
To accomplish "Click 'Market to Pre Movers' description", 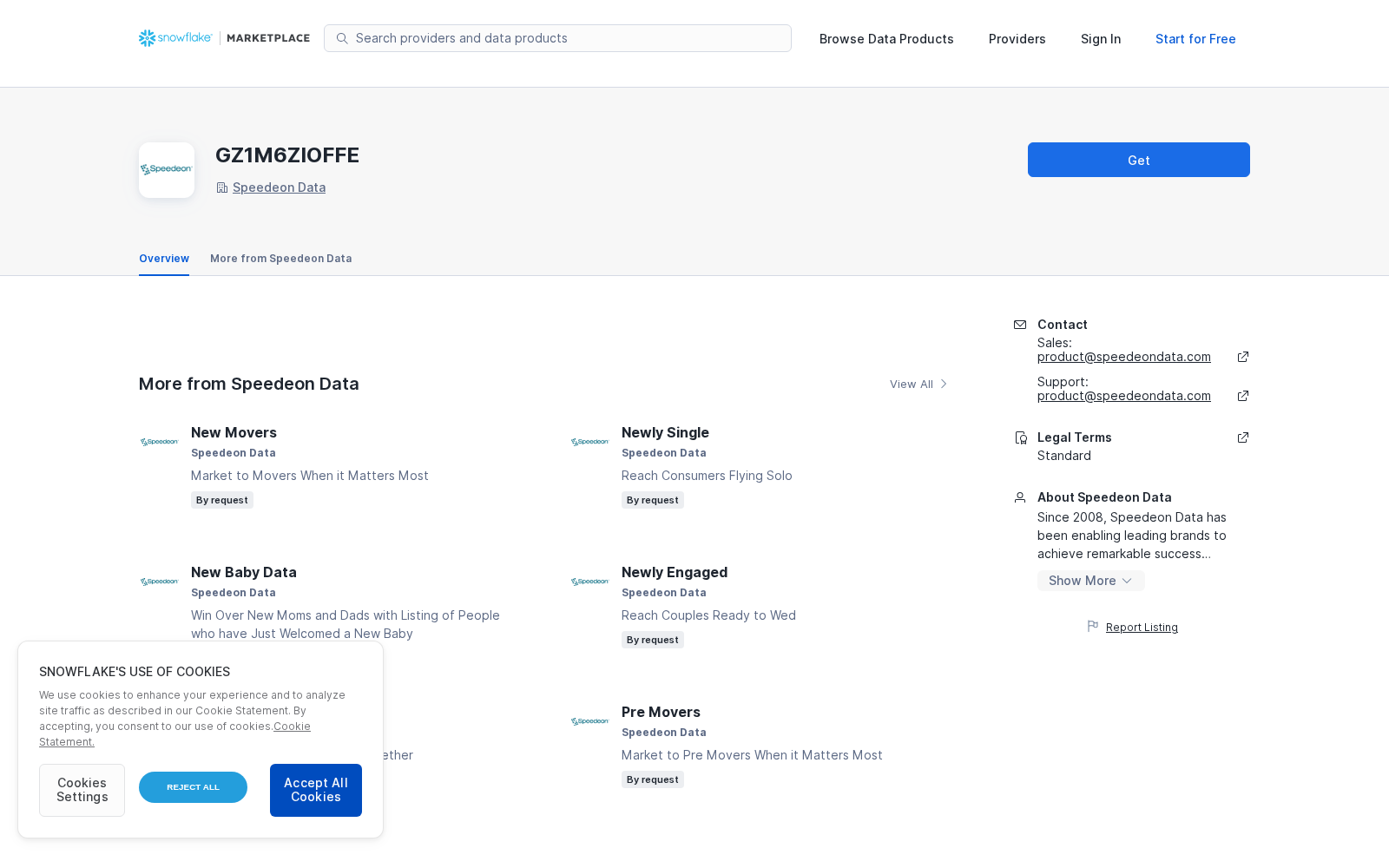I will click(x=752, y=755).
